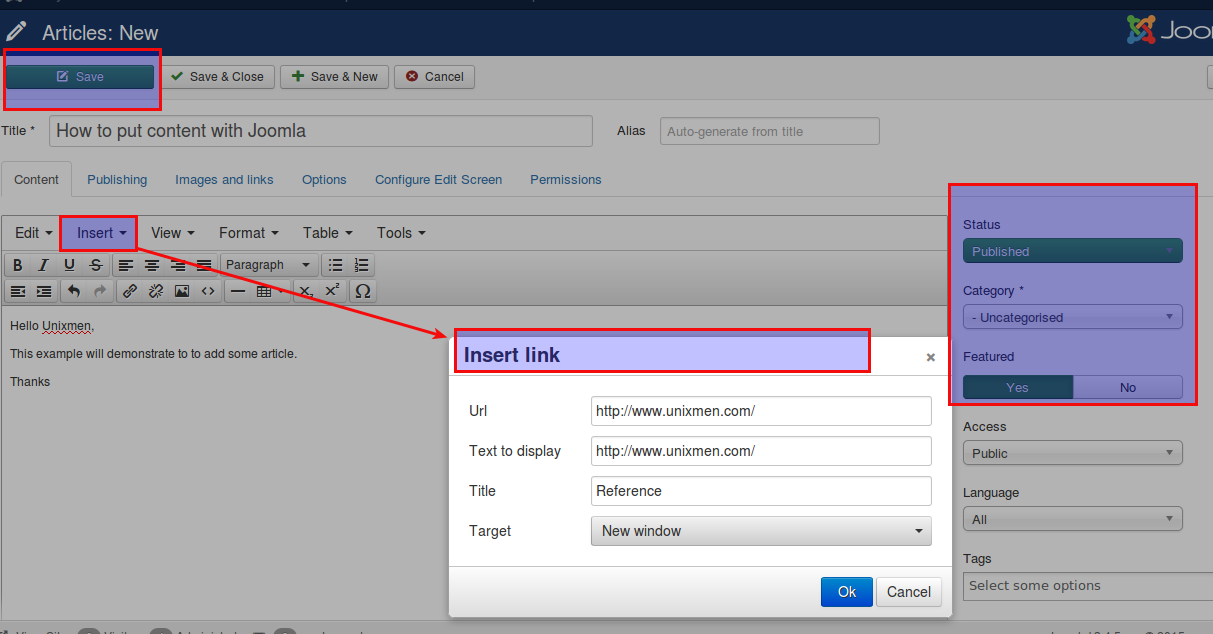Image resolution: width=1213 pixels, height=634 pixels.
Task: Open the Language dropdown showing All
Action: [x=1073, y=519]
